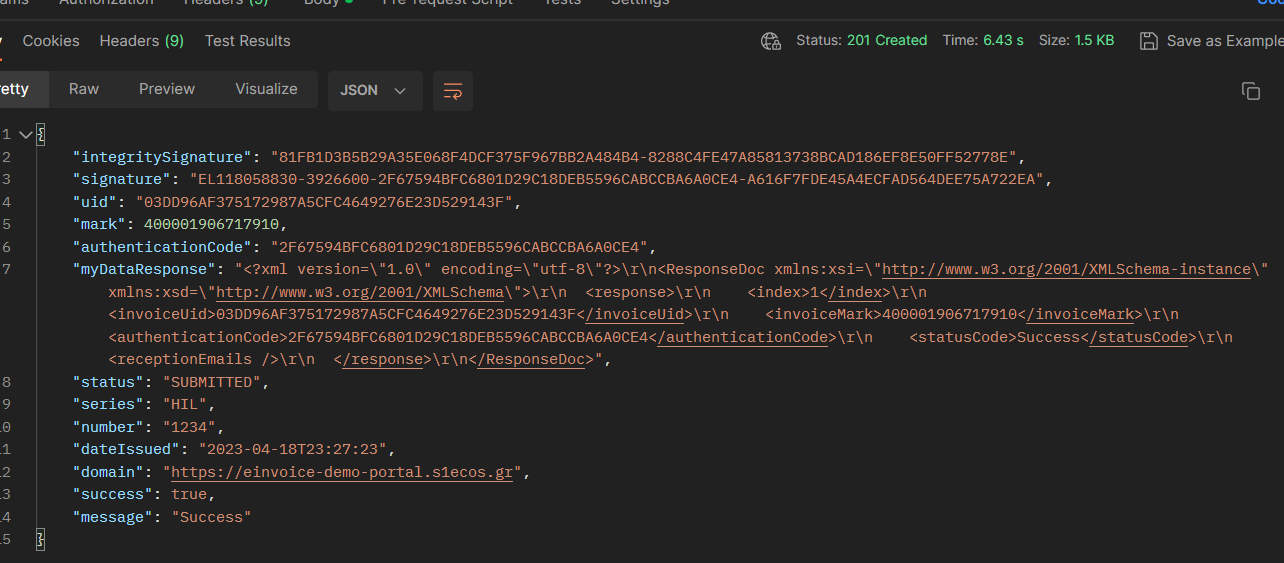Open the JSON format dropdown
The height and width of the screenshot is (563, 1284).
pyautogui.click(x=374, y=90)
